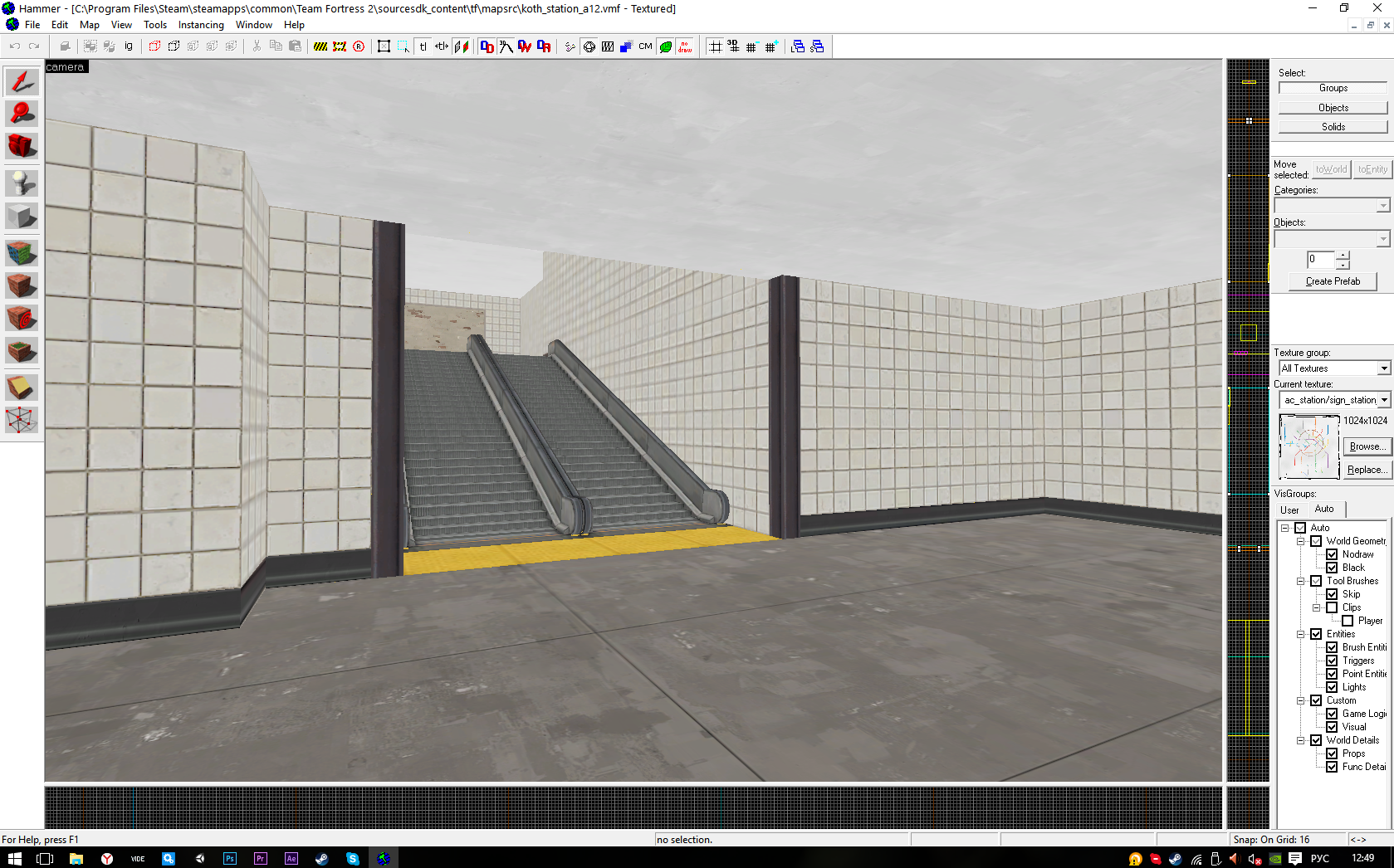Image resolution: width=1394 pixels, height=868 pixels.
Task: Collapse the Auto tree node
Action: coord(1284,528)
